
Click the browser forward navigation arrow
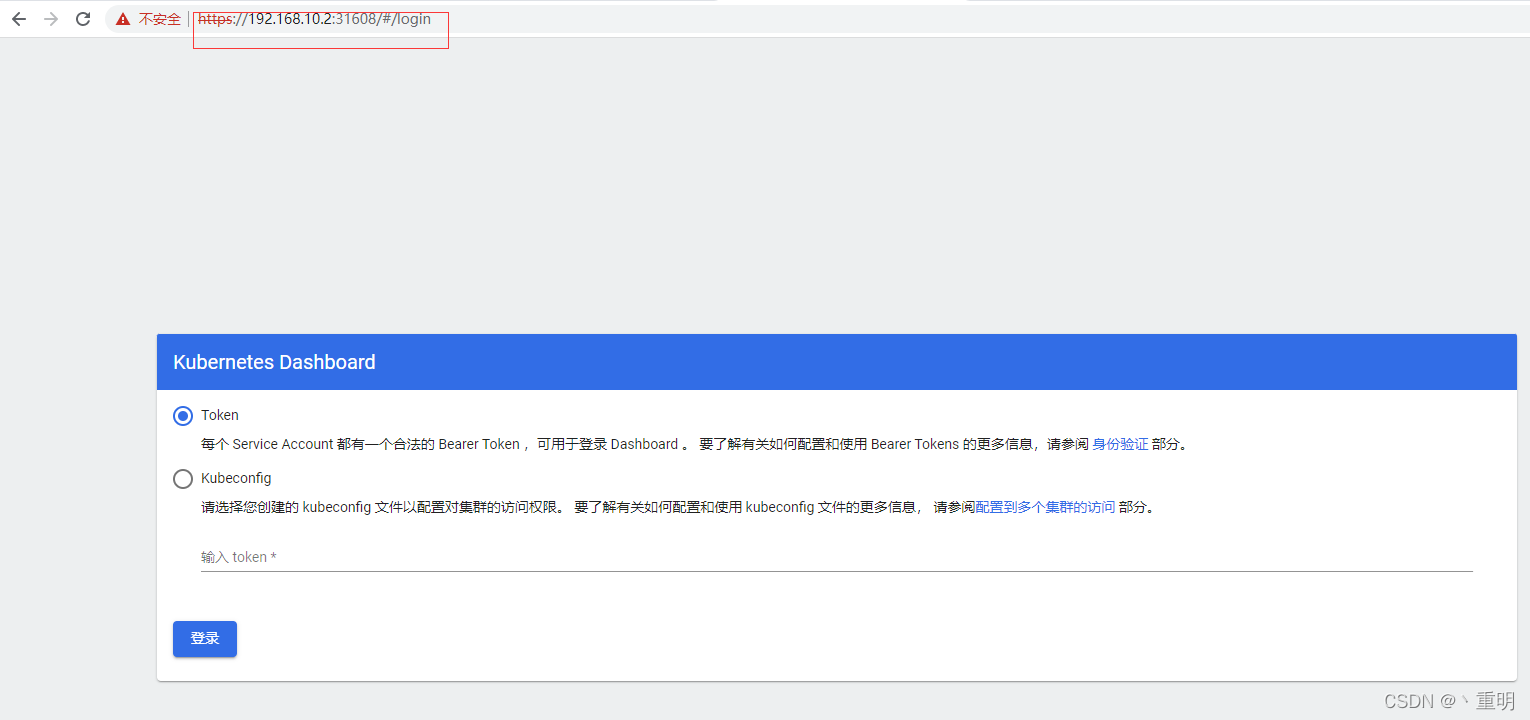pos(50,18)
